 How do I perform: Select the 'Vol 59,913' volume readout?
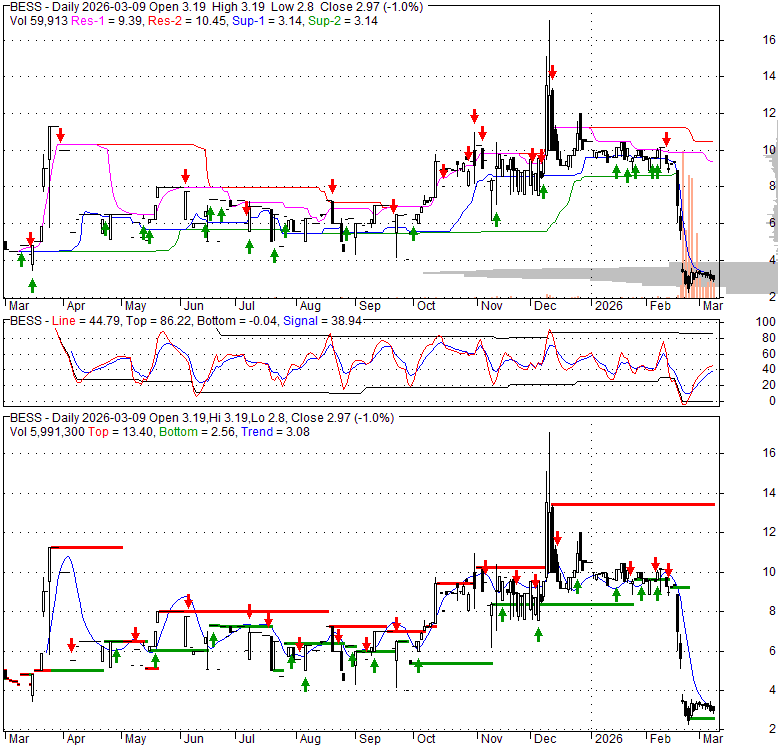pyautogui.click(x=40, y=21)
